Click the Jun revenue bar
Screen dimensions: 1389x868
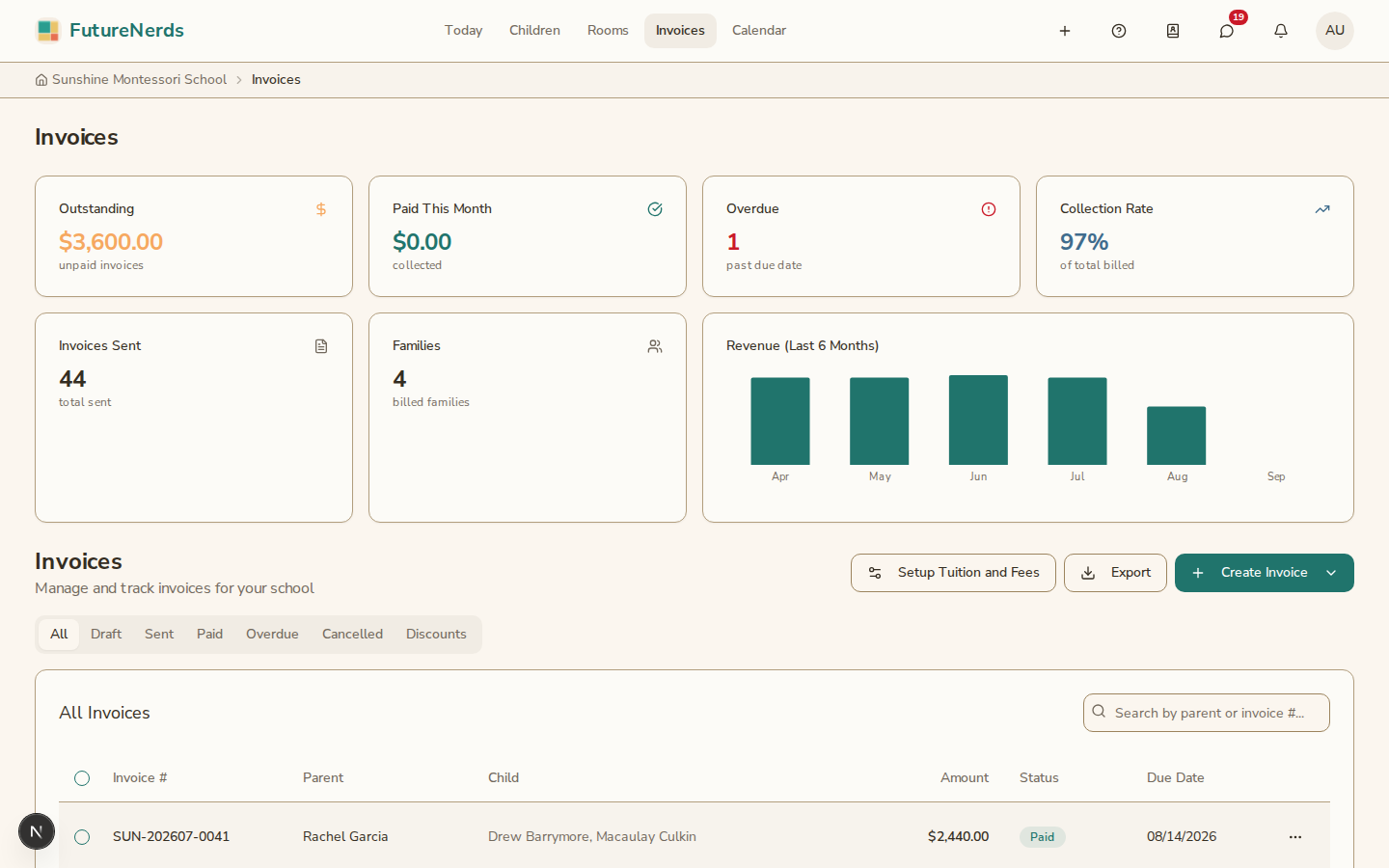[x=978, y=420]
